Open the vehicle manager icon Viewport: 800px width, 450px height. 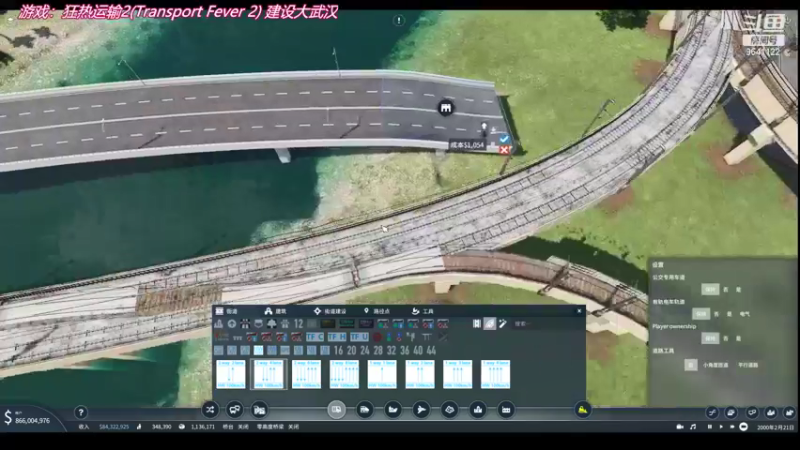point(235,410)
